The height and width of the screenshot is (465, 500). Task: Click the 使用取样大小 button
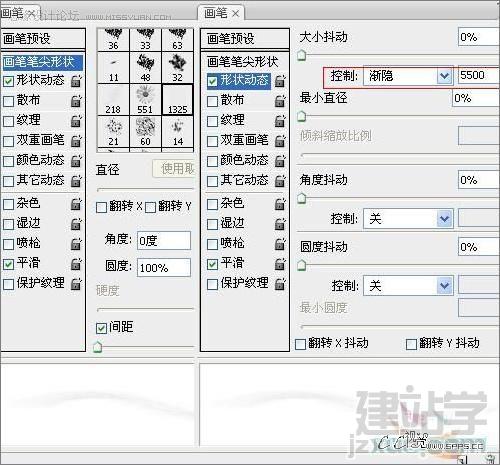(x=174, y=169)
